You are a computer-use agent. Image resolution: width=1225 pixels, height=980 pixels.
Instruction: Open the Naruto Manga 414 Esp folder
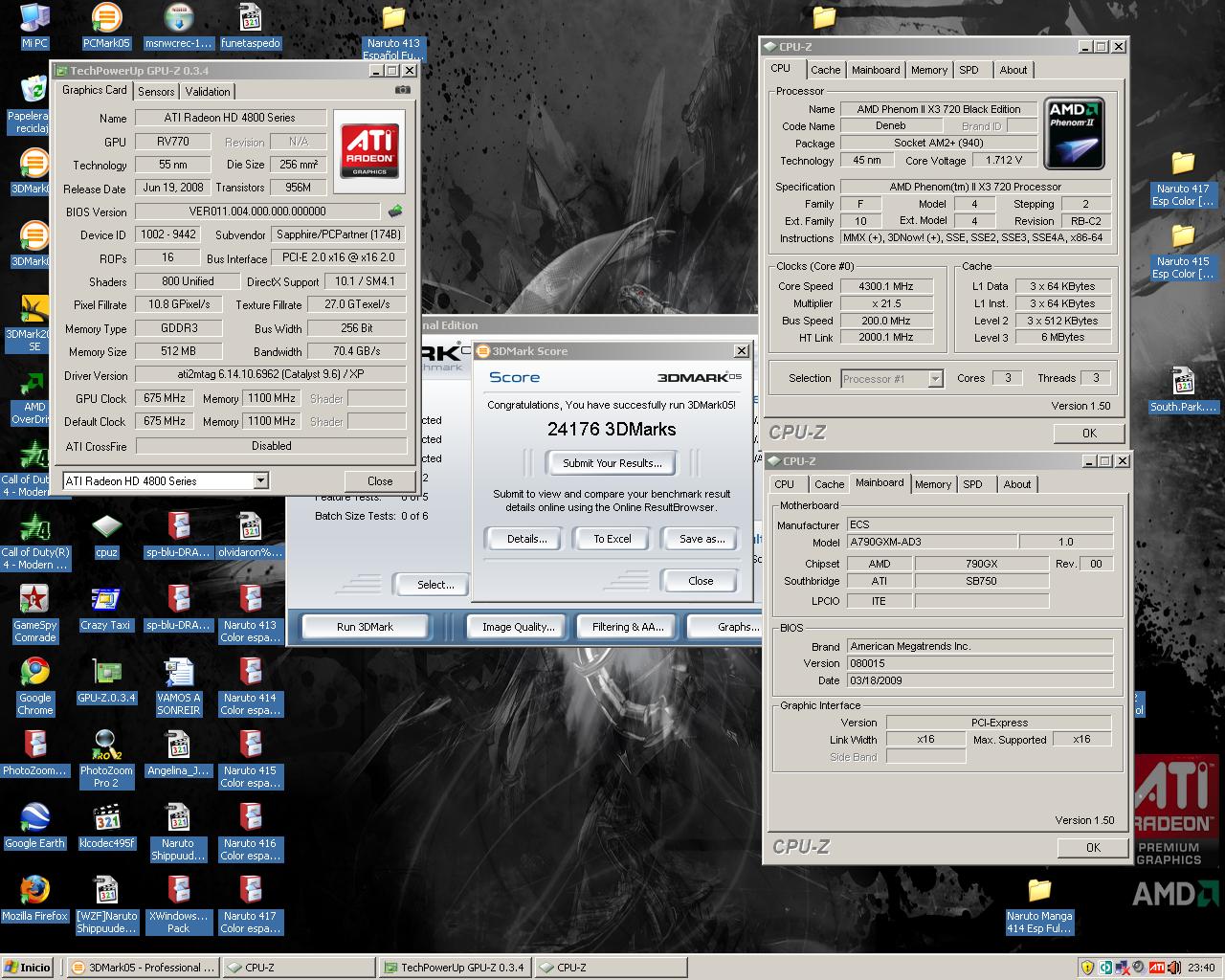(1039, 905)
